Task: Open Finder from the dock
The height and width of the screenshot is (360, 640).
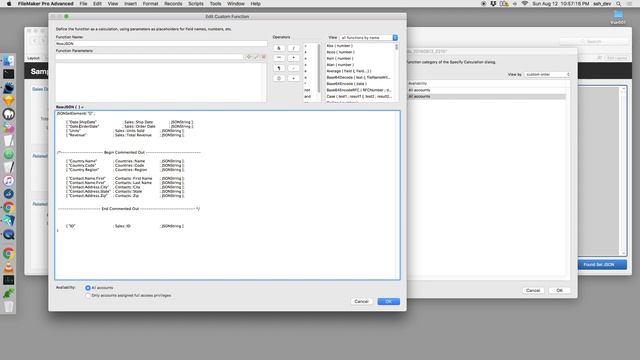Action: 9,61
